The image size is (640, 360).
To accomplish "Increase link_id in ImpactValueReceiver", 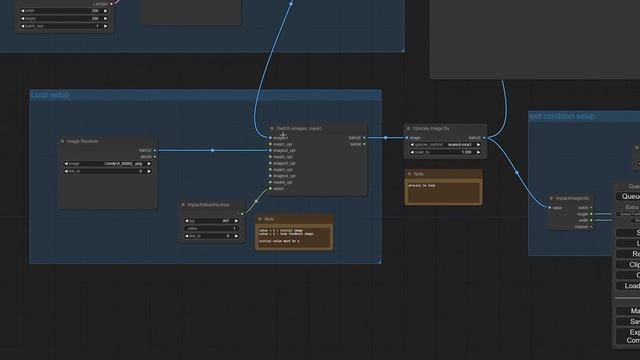I will [x=236, y=236].
